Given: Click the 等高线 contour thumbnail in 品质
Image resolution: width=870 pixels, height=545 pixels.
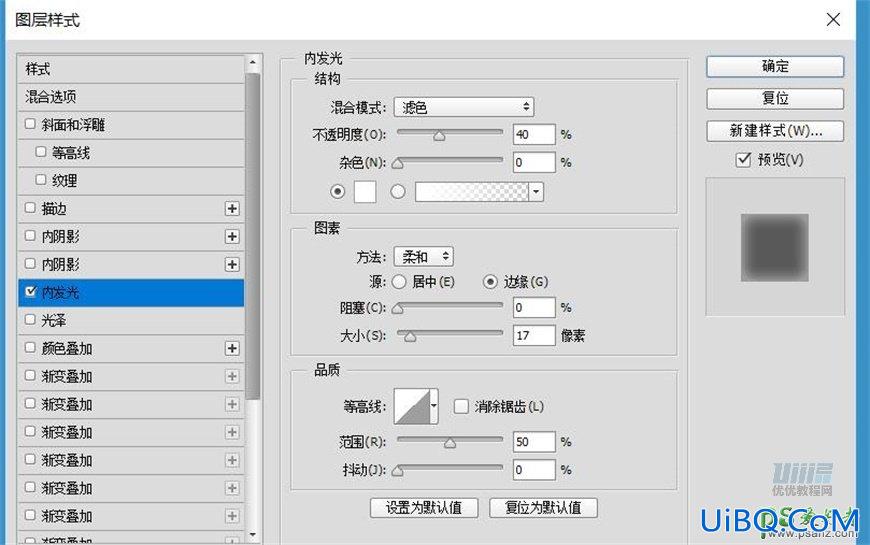Looking at the screenshot, I should [x=412, y=406].
